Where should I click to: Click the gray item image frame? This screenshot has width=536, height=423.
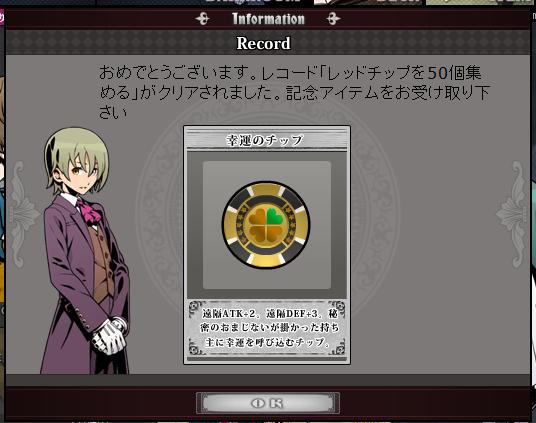(267, 225)
